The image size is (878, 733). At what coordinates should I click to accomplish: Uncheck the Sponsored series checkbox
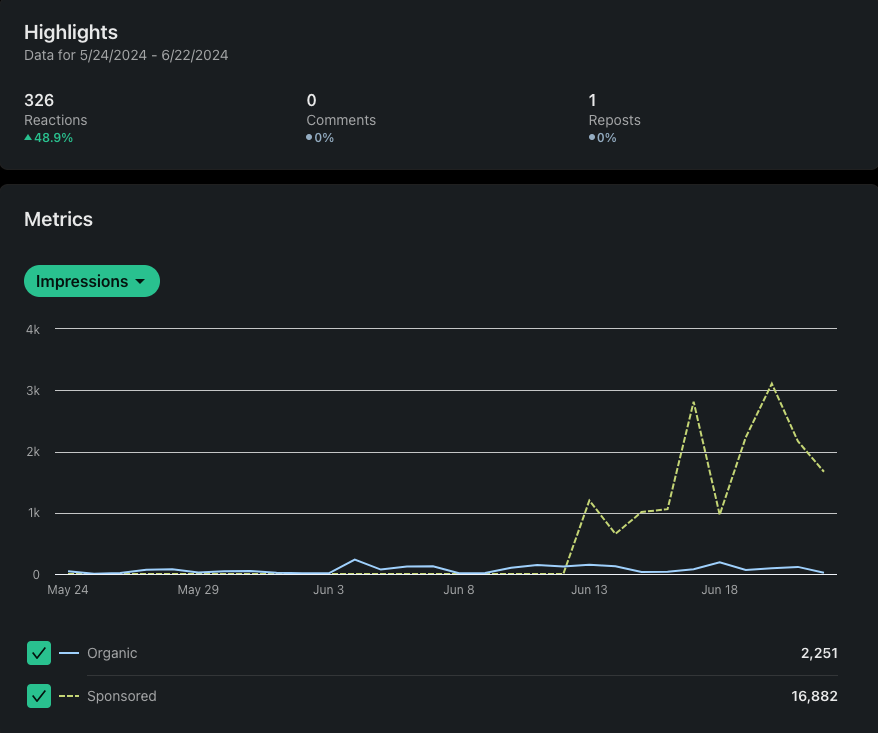pyautogui.click(x=39, y=696)
